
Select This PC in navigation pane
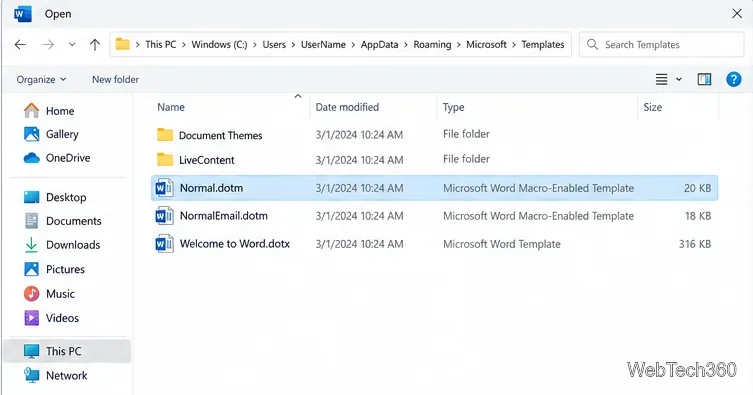coord(67,351)
